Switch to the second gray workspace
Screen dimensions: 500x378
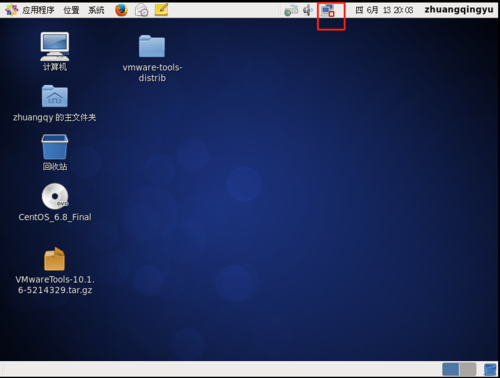[468, 369]
